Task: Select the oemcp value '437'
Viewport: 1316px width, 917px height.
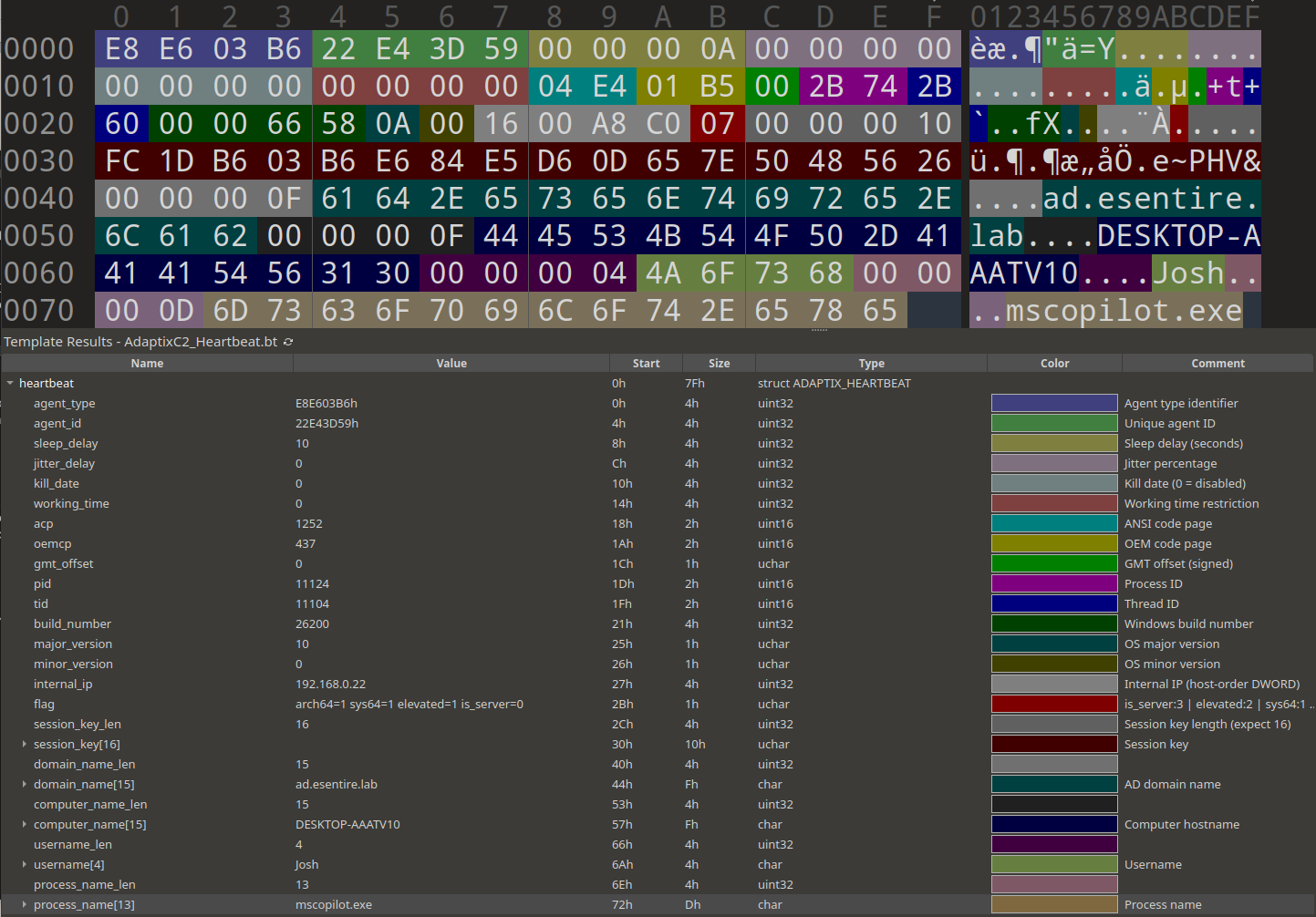Action: (306, 544)
